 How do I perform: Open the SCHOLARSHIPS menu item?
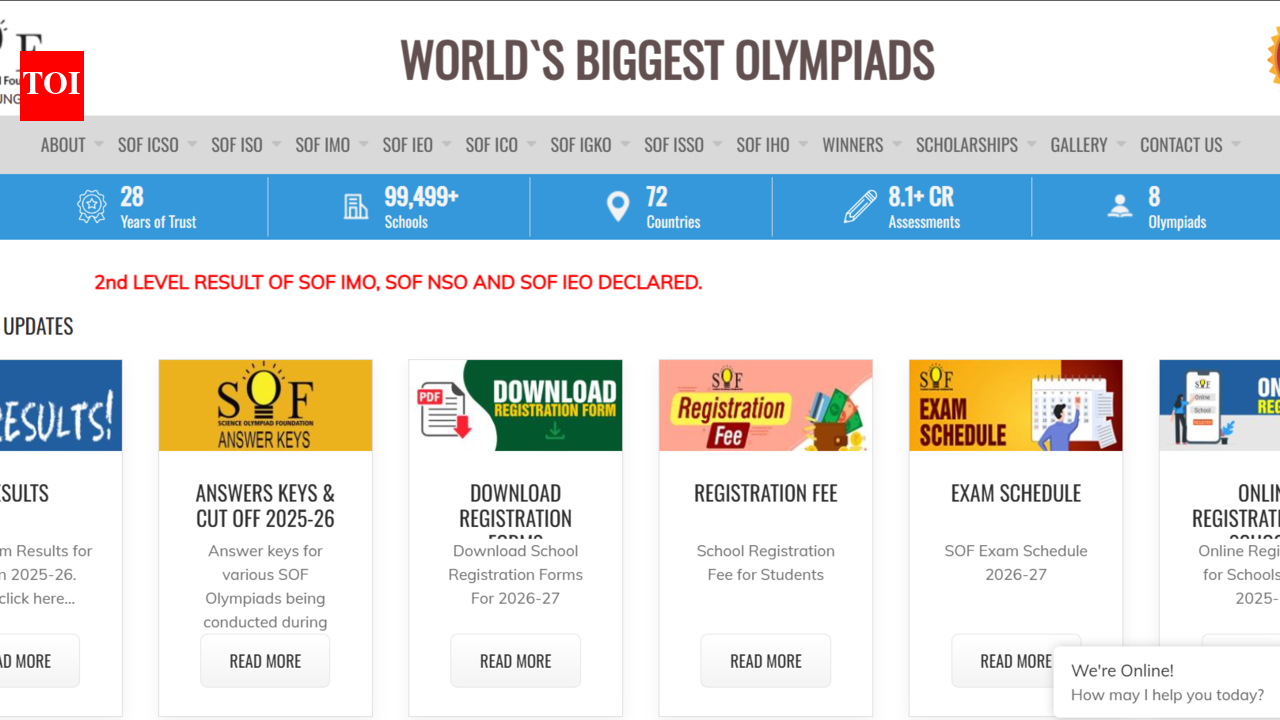[x=966, y=145]
